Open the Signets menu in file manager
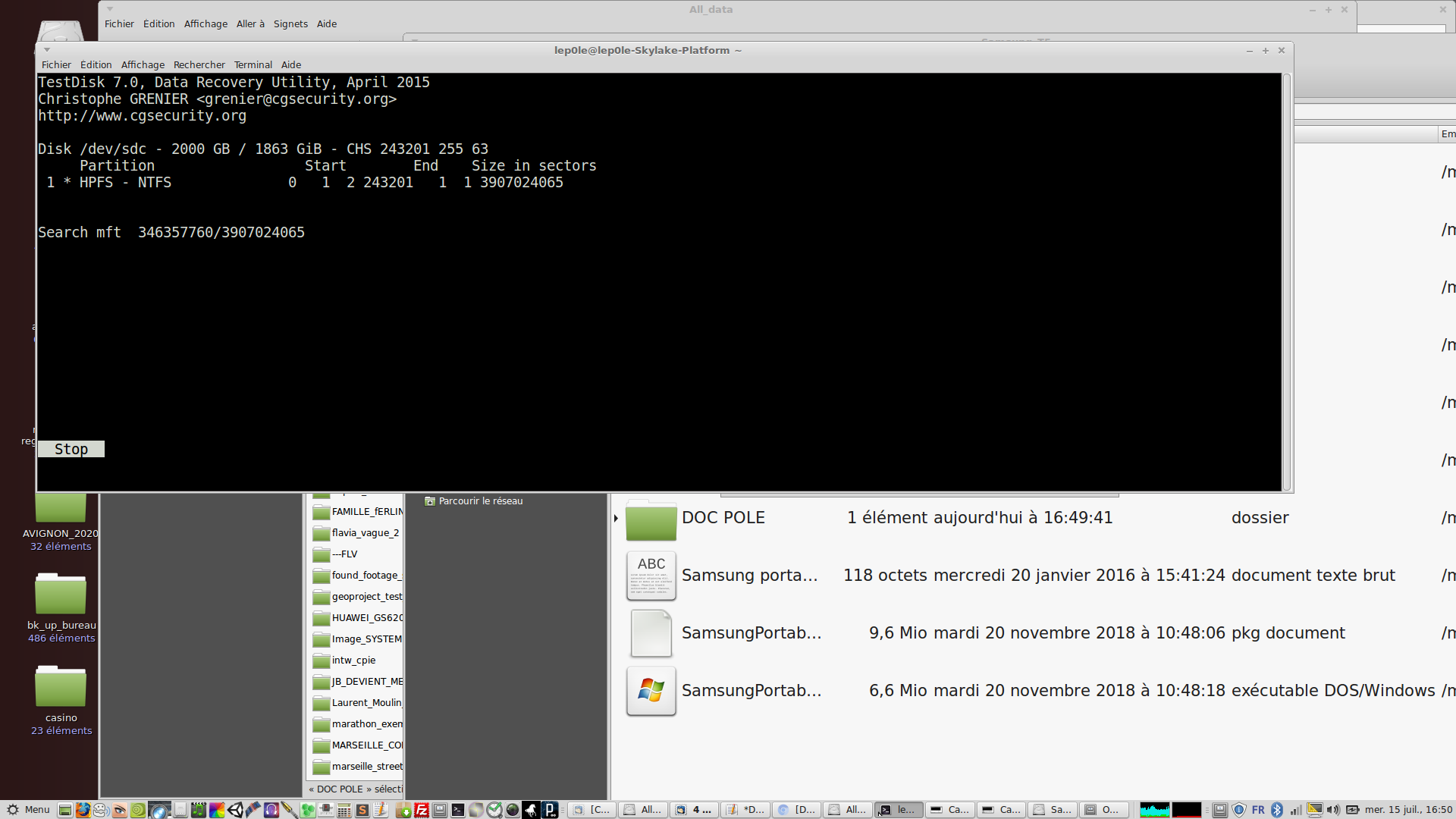 point(290,24)
